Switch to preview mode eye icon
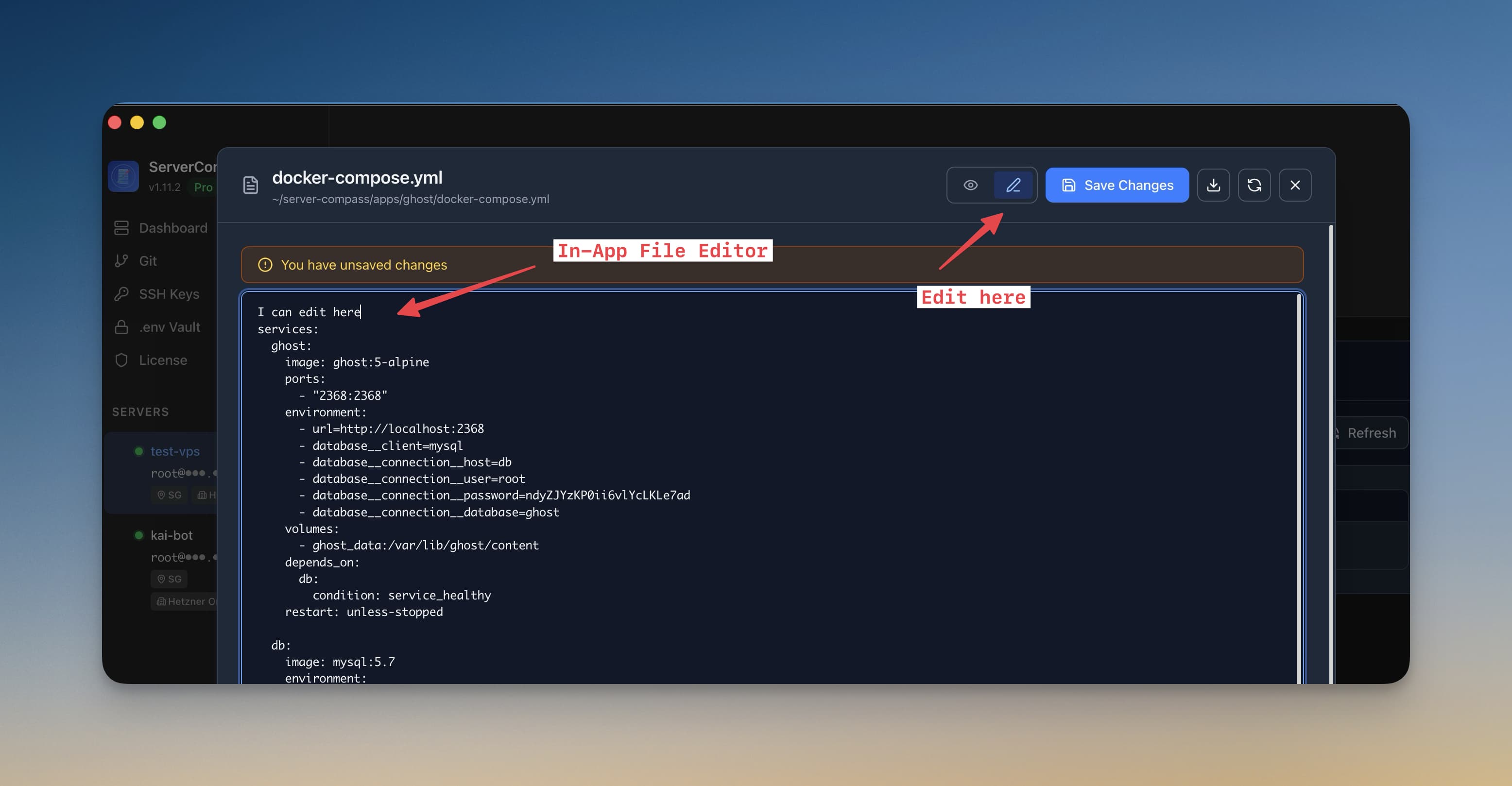The image size is (1512, 786). click(970, 185)
